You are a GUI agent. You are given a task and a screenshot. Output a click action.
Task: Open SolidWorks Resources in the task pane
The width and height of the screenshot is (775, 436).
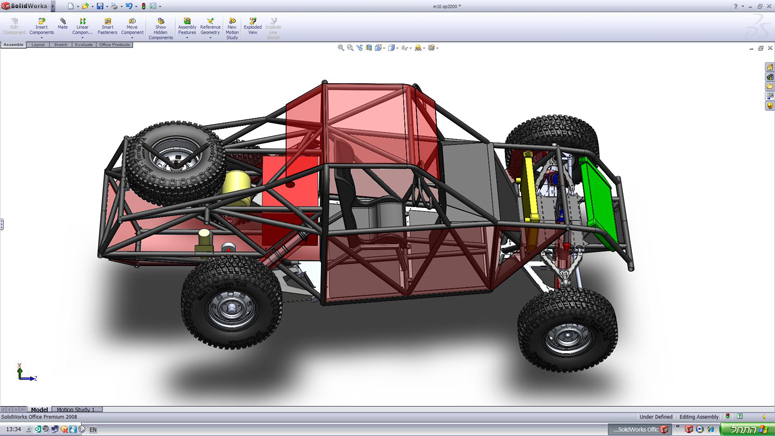[x=769, y=67]
